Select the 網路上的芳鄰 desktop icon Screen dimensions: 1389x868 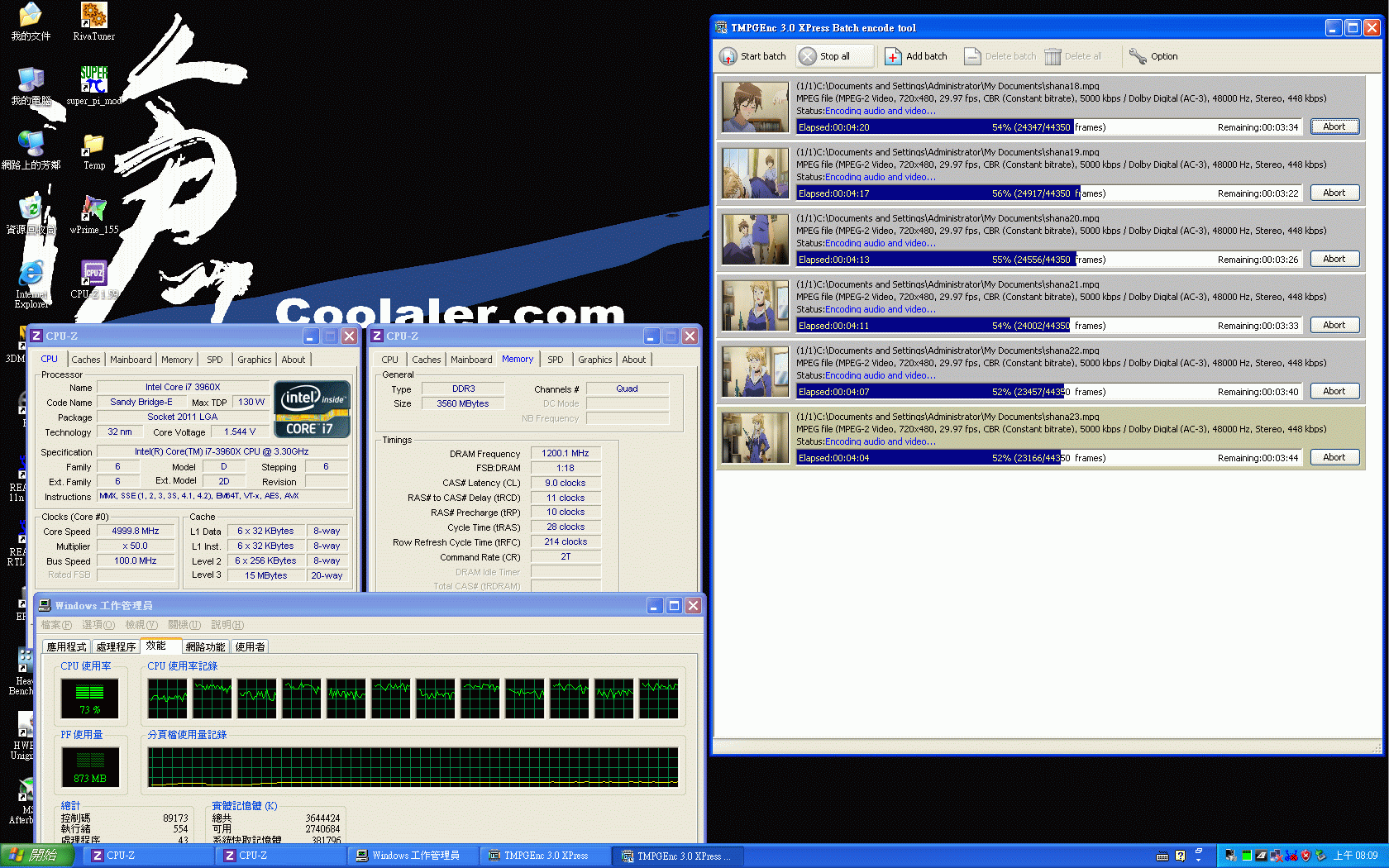tap(31, 150)
